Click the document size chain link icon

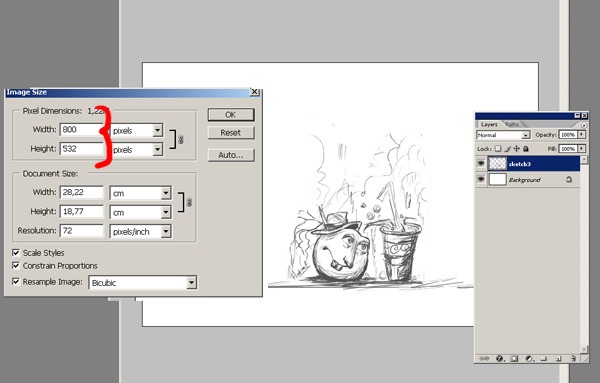click(x=189, y=202)
